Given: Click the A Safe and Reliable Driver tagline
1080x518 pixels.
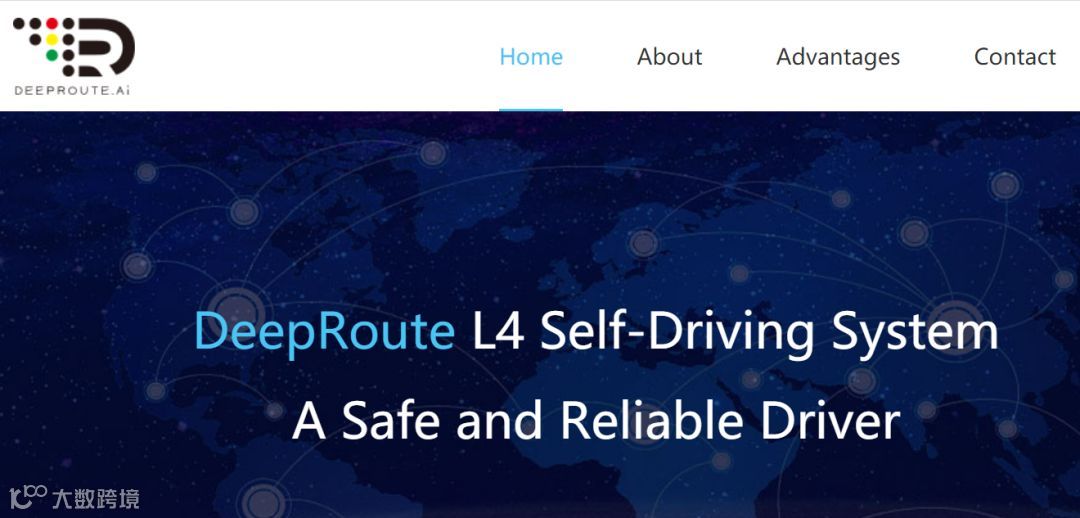Looking at the screenshot, I should click(596, 419).
